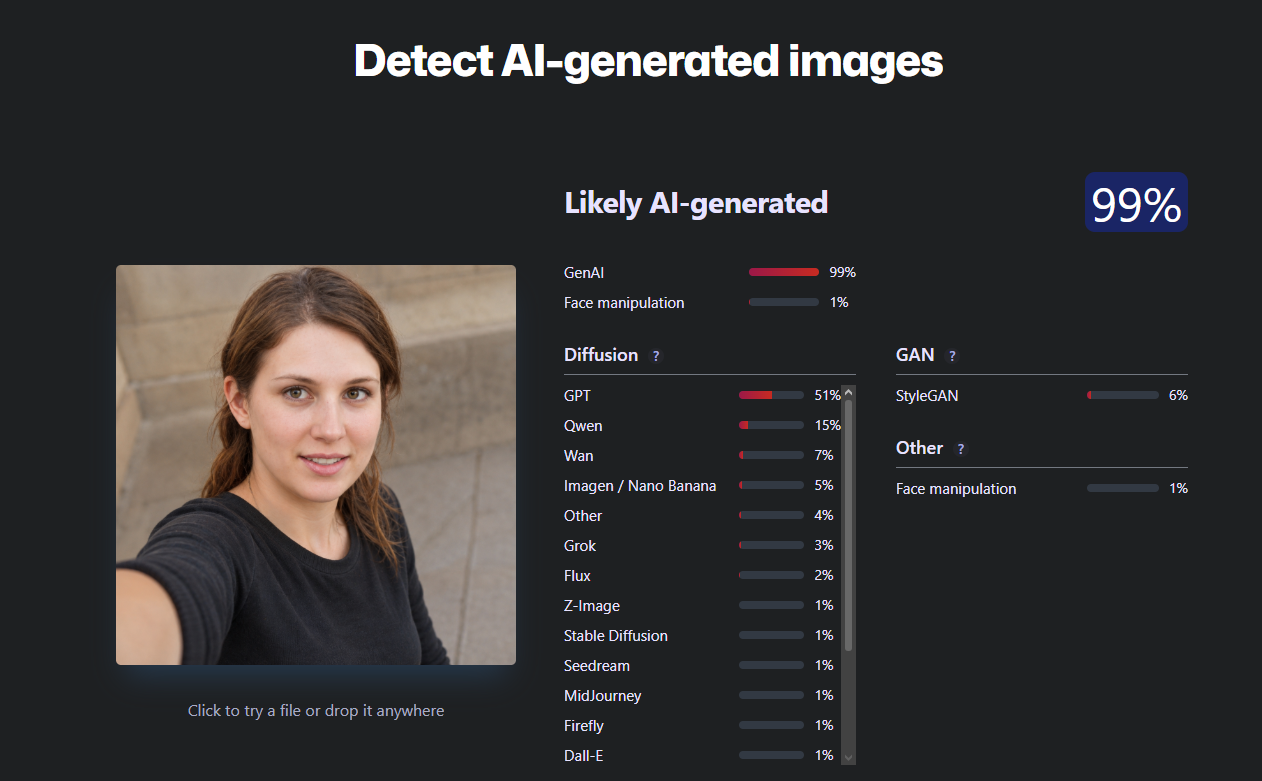The height and width of the screenshot is (781, 1262).
Task: Click the scroll down arrow in diffusion list
Action: tap(849, 758)
